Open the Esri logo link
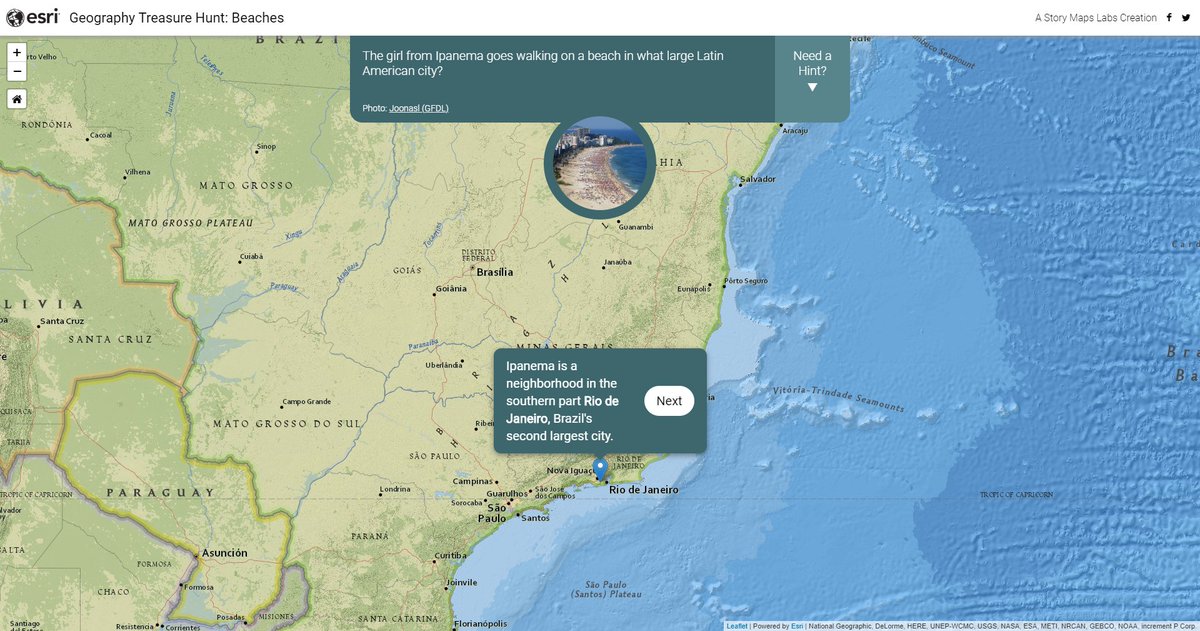1200x631 pixels. (32, 17)
